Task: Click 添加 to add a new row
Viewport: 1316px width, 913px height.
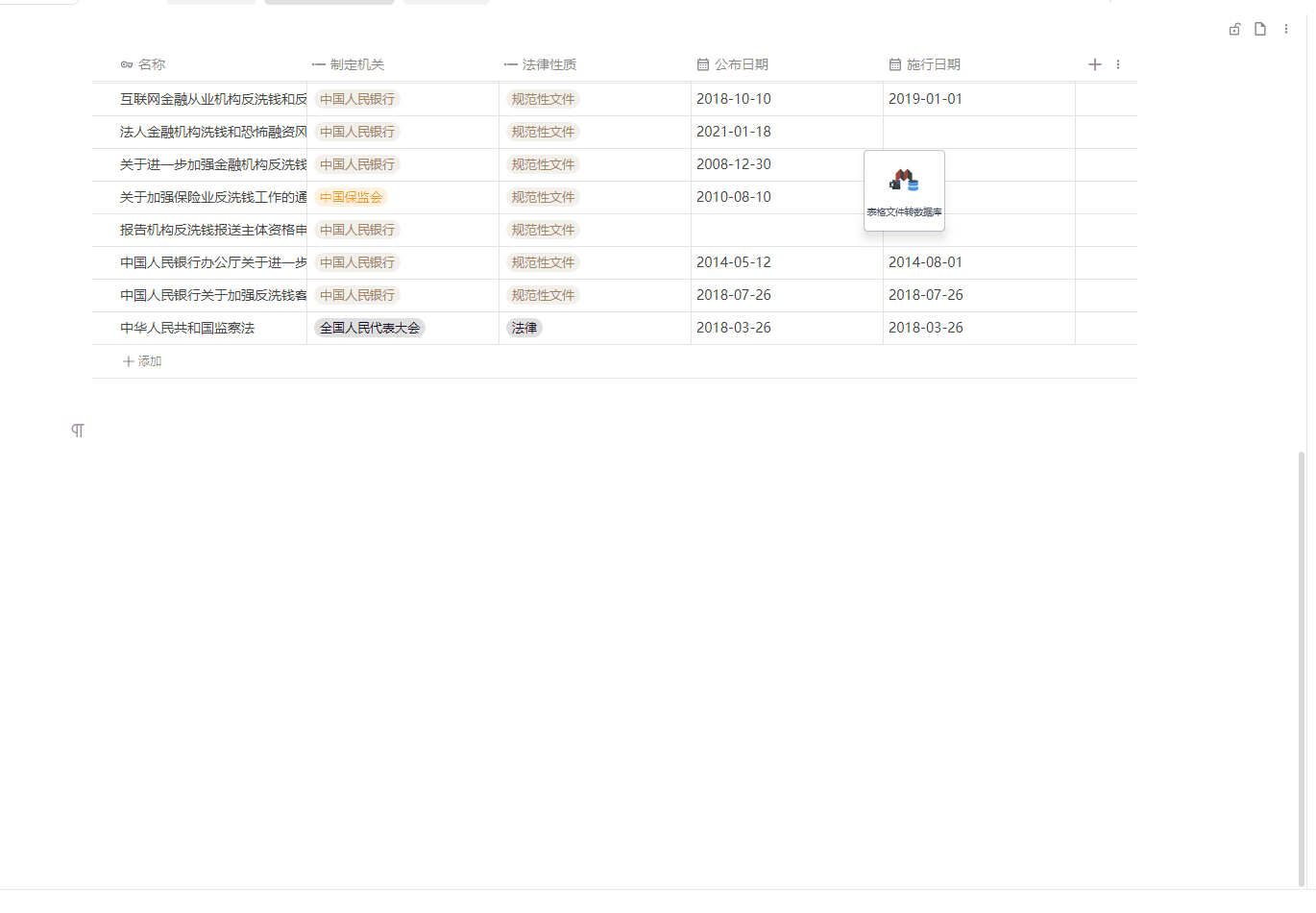Action: pyautogui.click(x=142, y=361)
